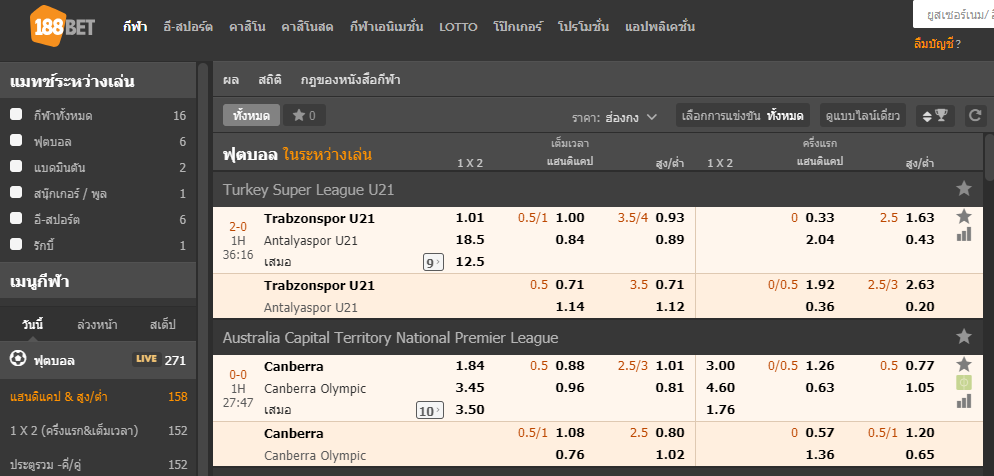Select Canberra Olympic first-half odds 4.60
The height and width of the screenshot is (476, 994).
point(720,388)
